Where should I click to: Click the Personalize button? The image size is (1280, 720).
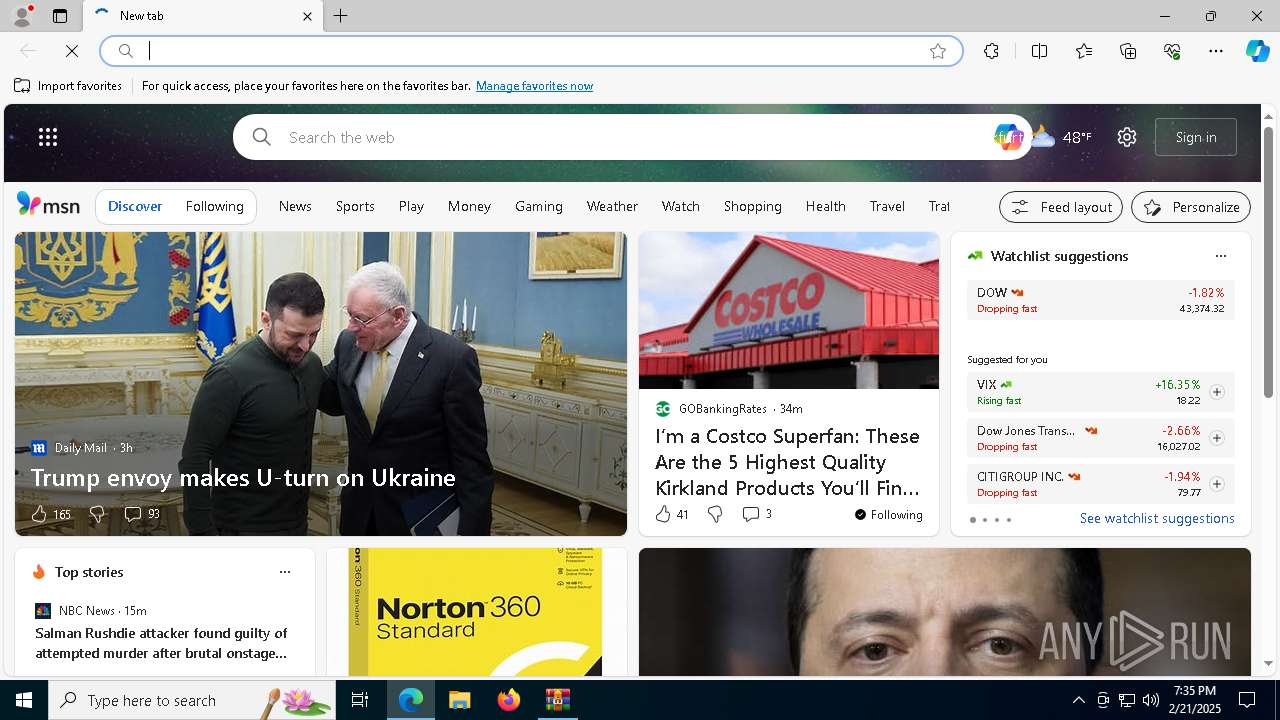1191,207
